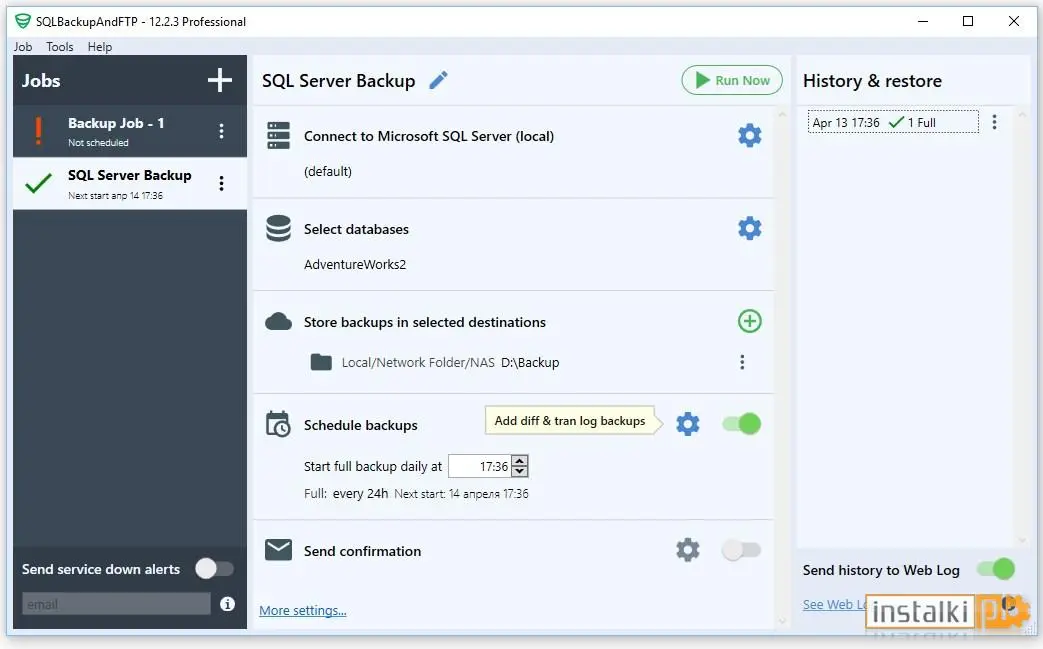Select Apr 13 17:36 Full history entry
The height and width of the screenshot is (649, 1043).
(x=893, y=122)
